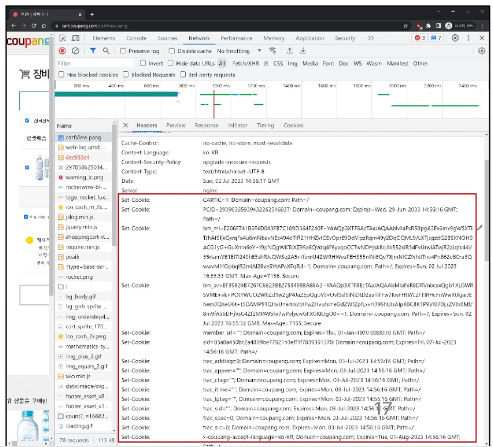This screenshot has height=447, width=493.
Task: Open the Performance panel
Action: 236,38
